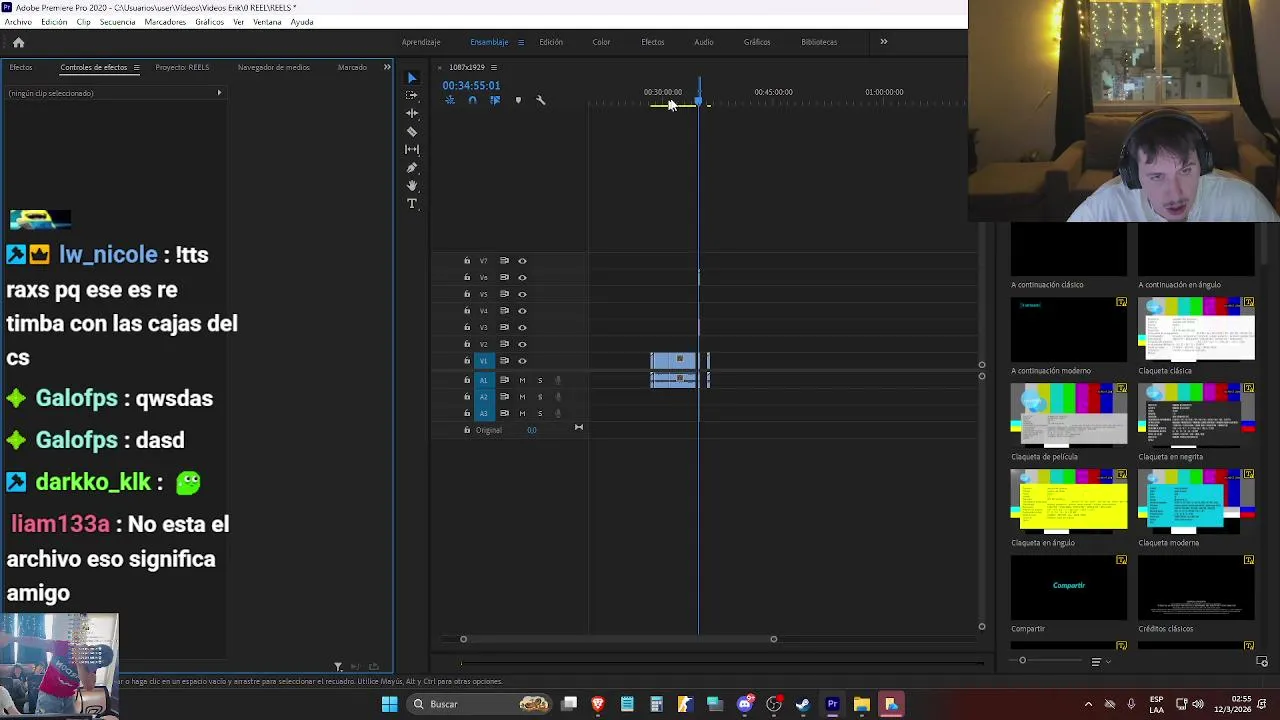Open timeline display settings wrench

pyautogui.click(x=541, y=100)
